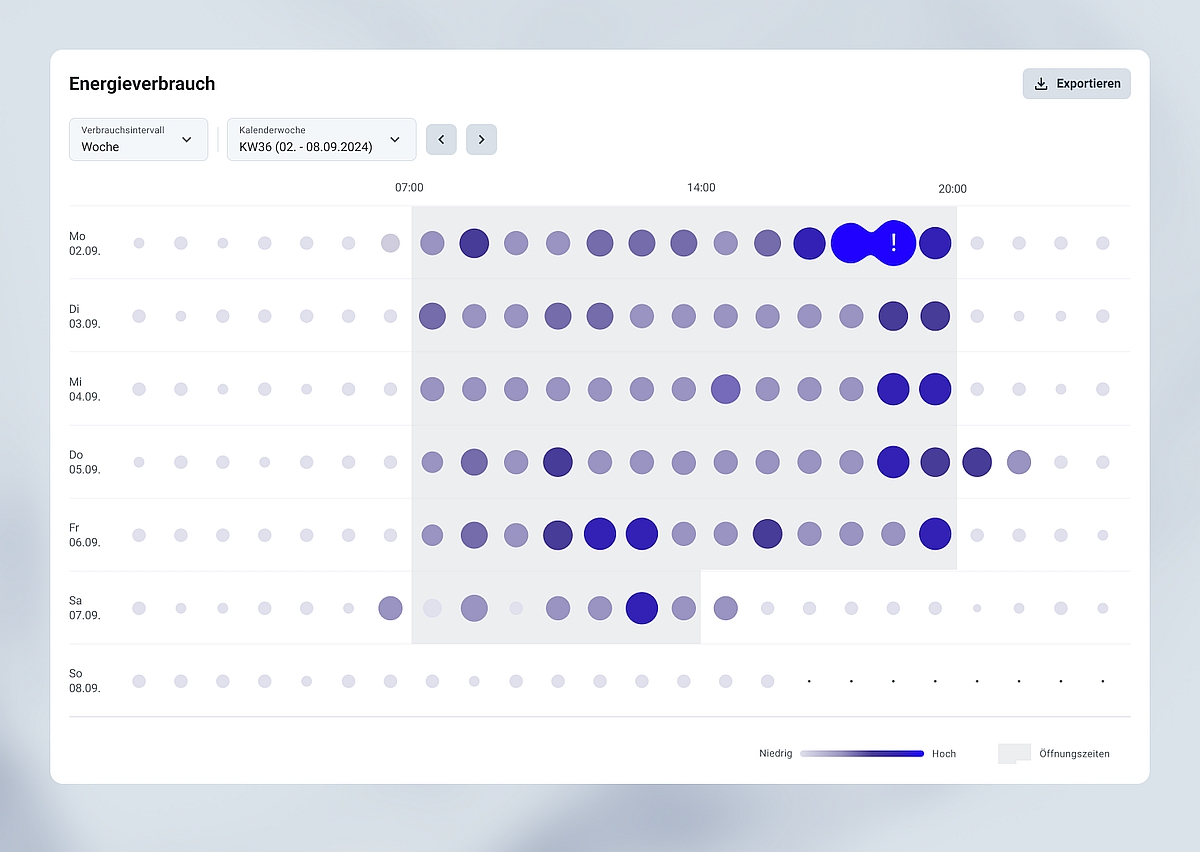Click the exclamation mark warning on Monday
This screenshot has width=1200, height=852.
tap(894, 242)
